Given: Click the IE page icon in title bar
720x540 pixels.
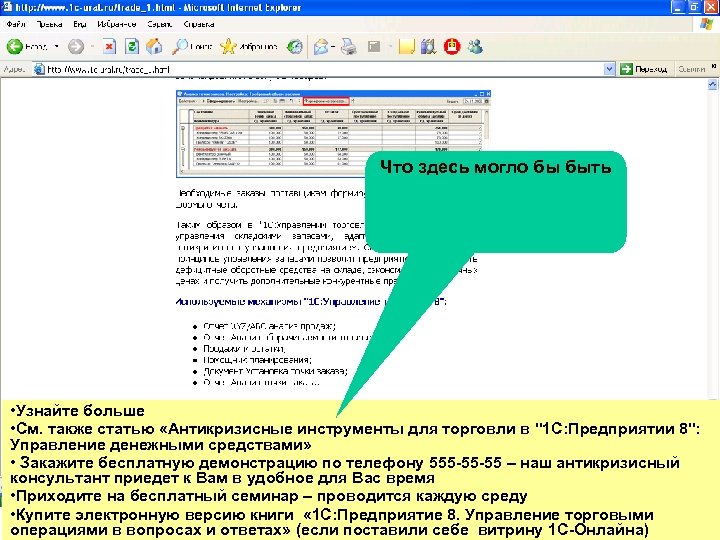Looking at the screenshot, I should click(7, 7).
